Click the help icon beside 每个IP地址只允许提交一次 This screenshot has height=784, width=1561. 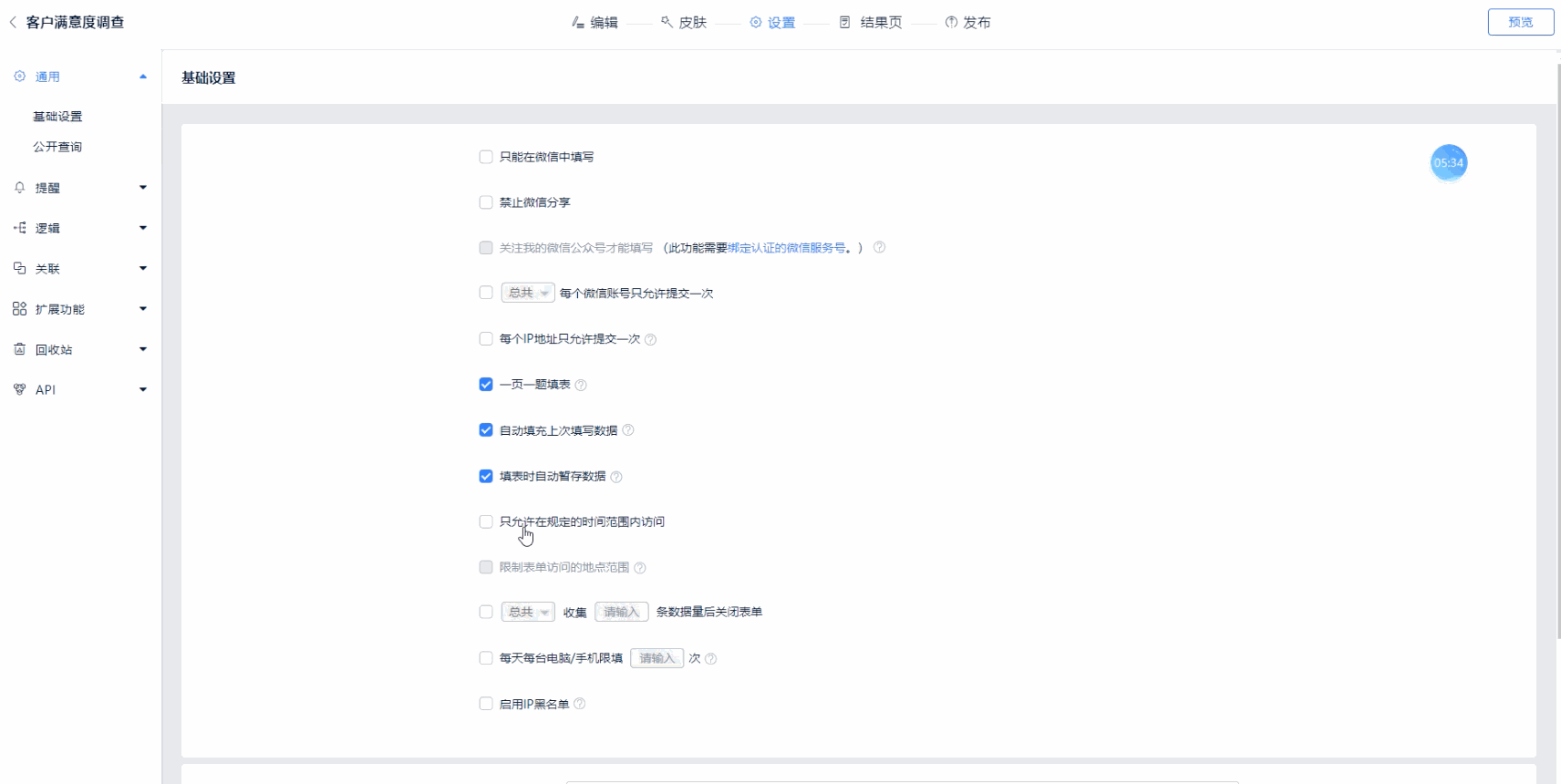650,339
